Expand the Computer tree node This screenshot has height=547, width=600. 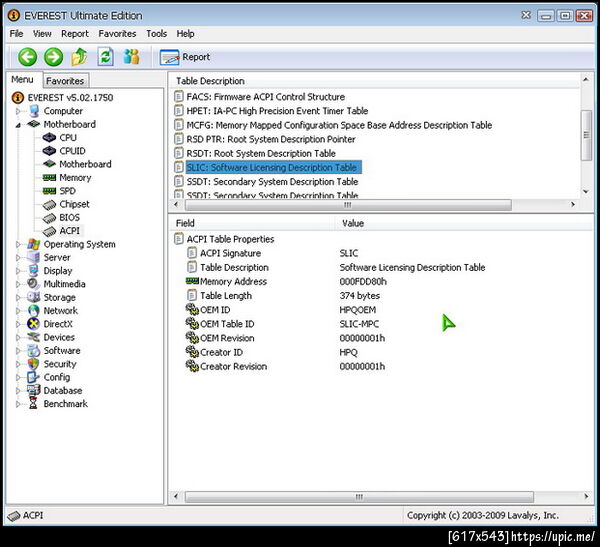18,111
